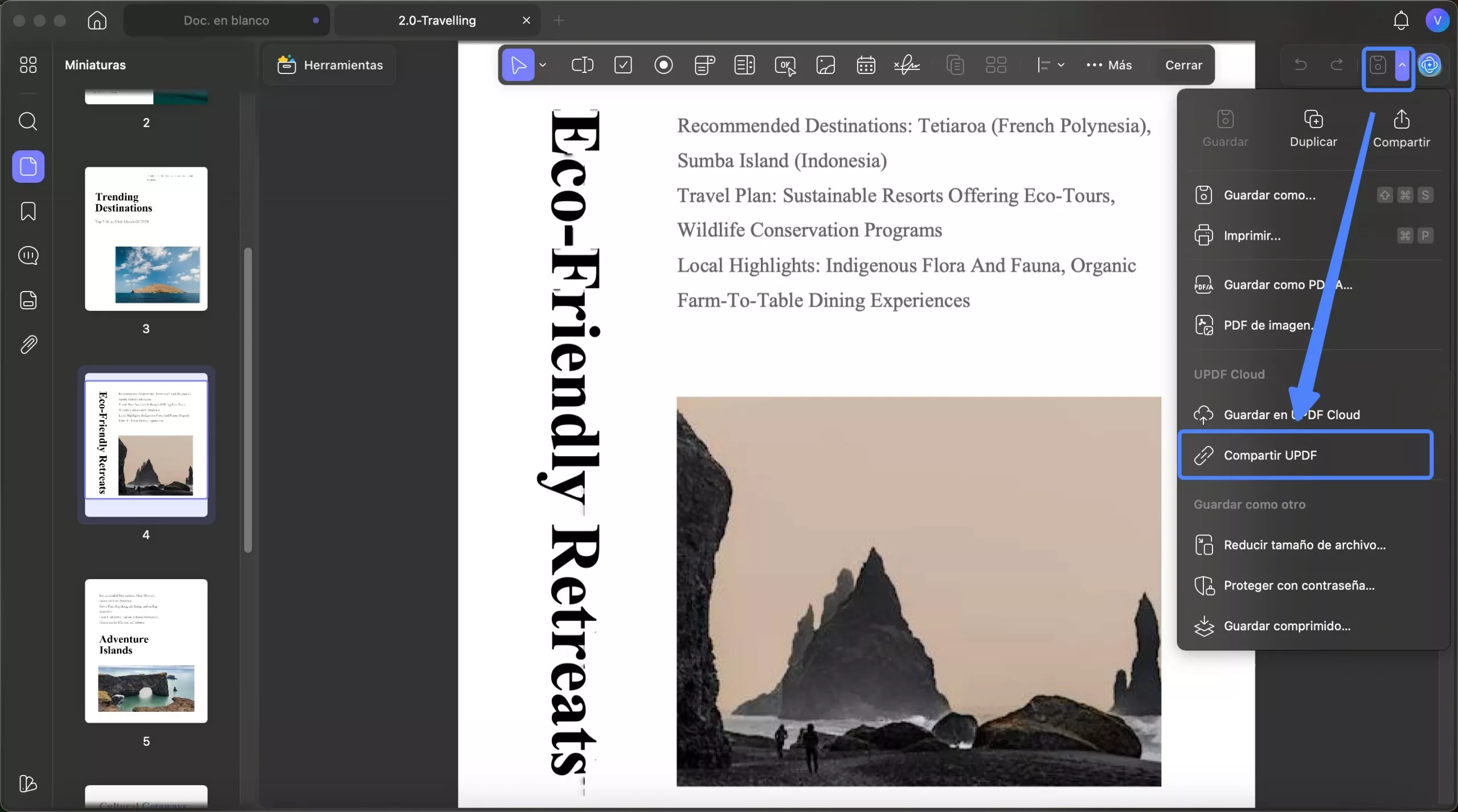Switch to the Doc. en blanco tab

[227, 20]
